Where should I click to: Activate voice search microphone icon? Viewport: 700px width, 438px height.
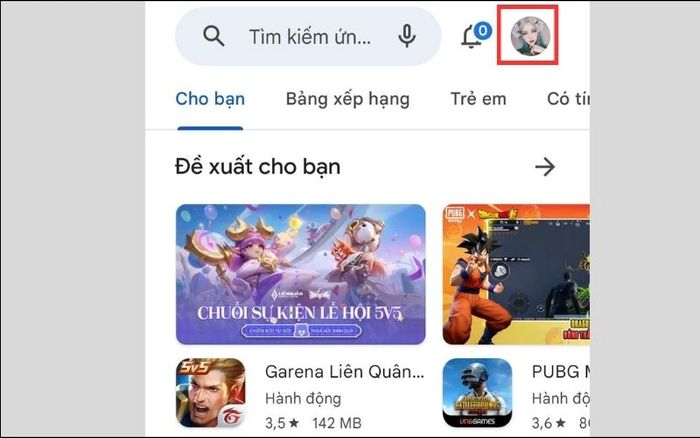407,36
